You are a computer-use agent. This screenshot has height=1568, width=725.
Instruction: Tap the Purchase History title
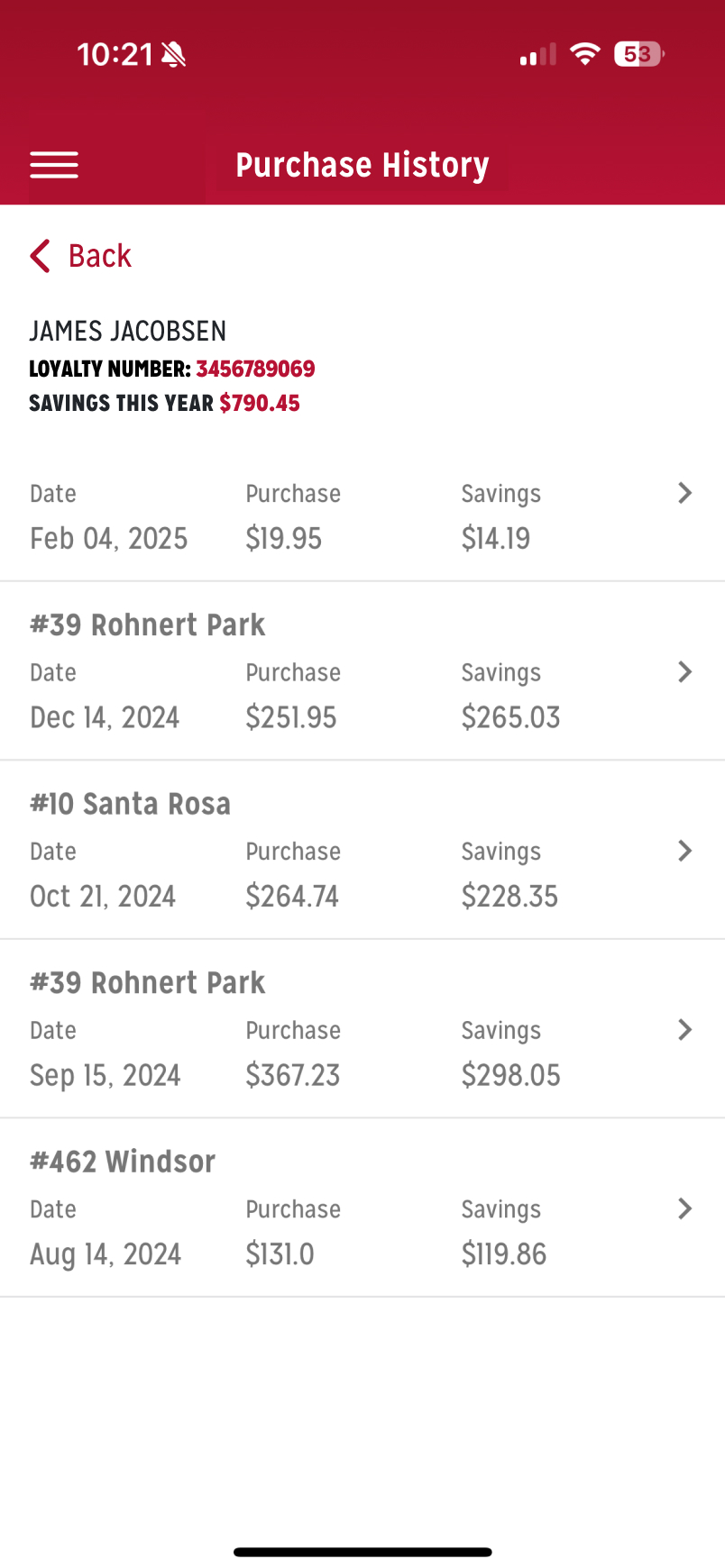(x=362, y=165)
